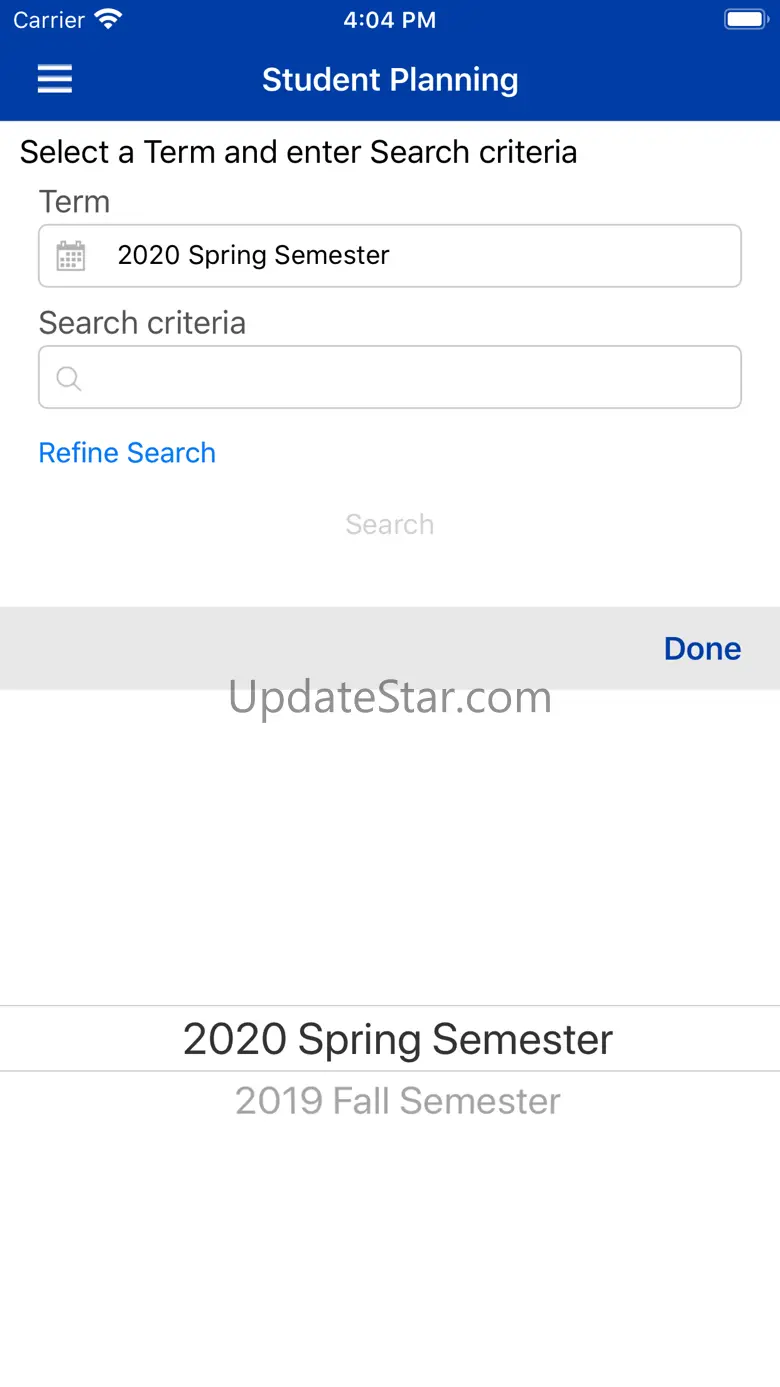780x1387 pixels.
Task: Tap the Select a Term heading text
Action: (x=299, y=152)
